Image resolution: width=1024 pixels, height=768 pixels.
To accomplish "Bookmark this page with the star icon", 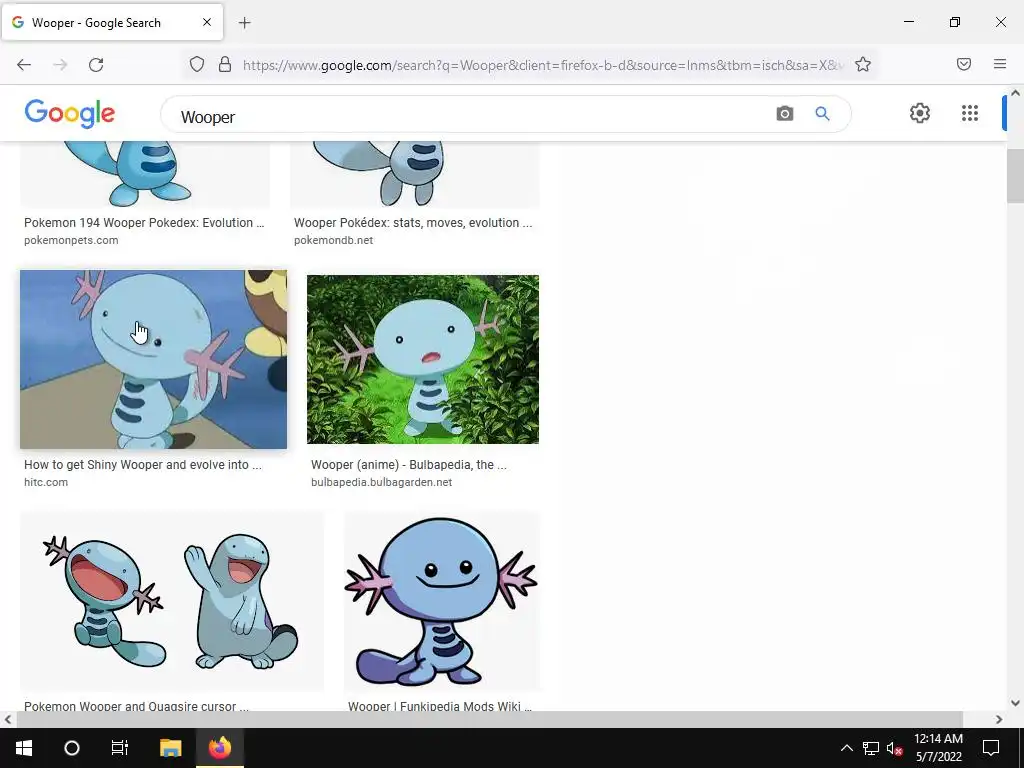I will click(863, 64).
